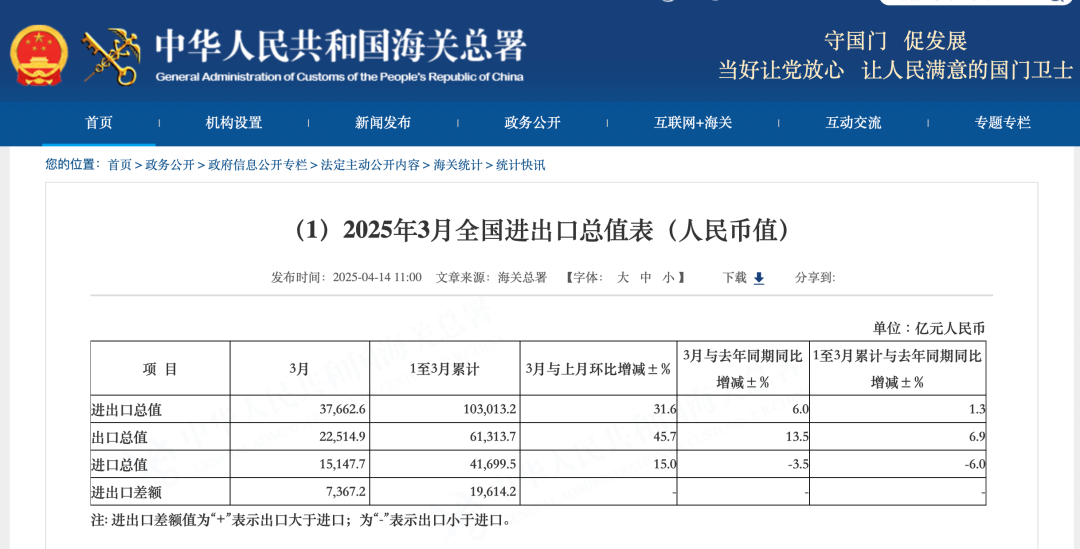The image size is (1080, 549).
Task: Click the value 6.9
Action: pyautogui.click(x=978, y=437)
